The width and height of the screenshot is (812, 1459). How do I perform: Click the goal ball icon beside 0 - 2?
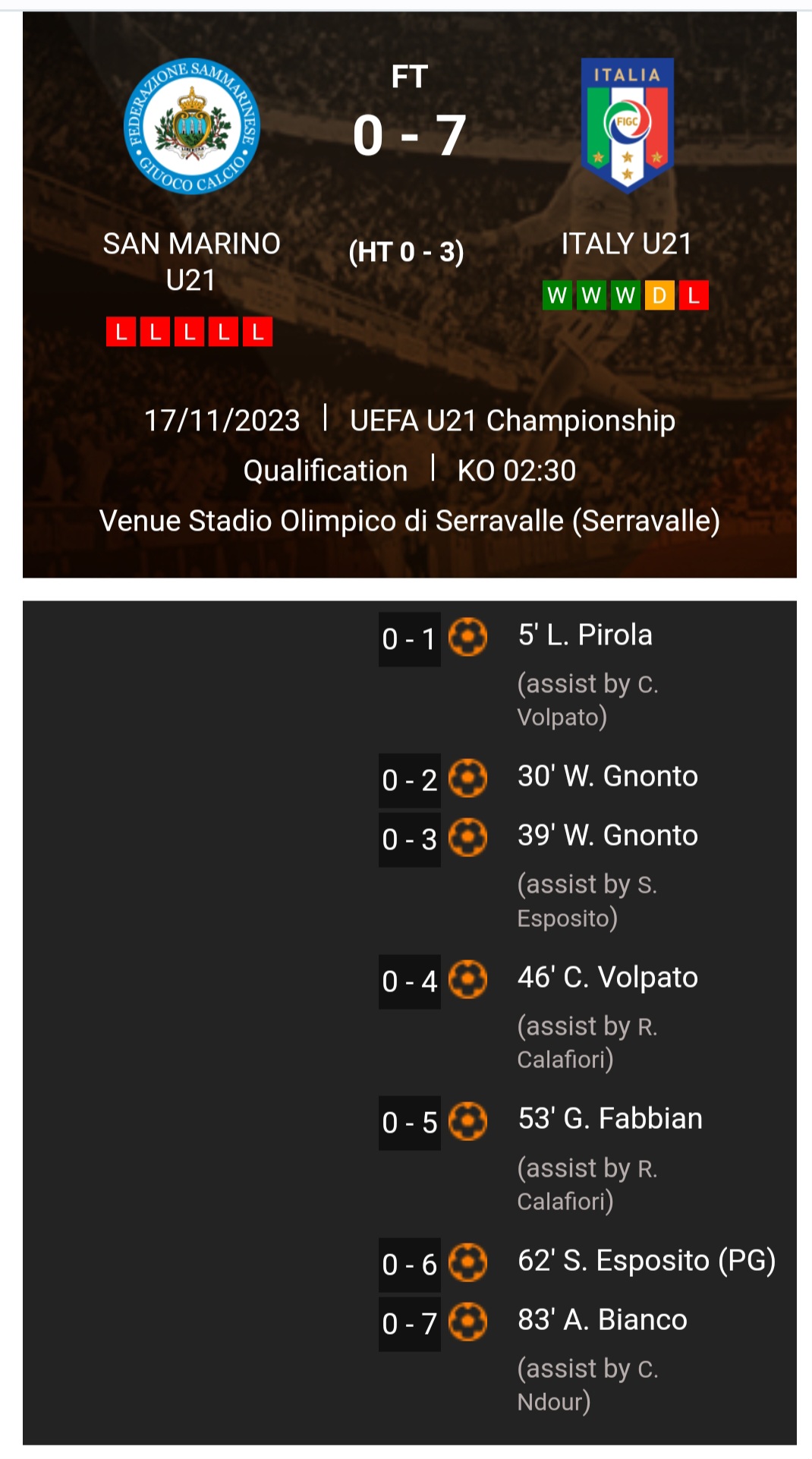pyautogui.click(x=467, y=778)
